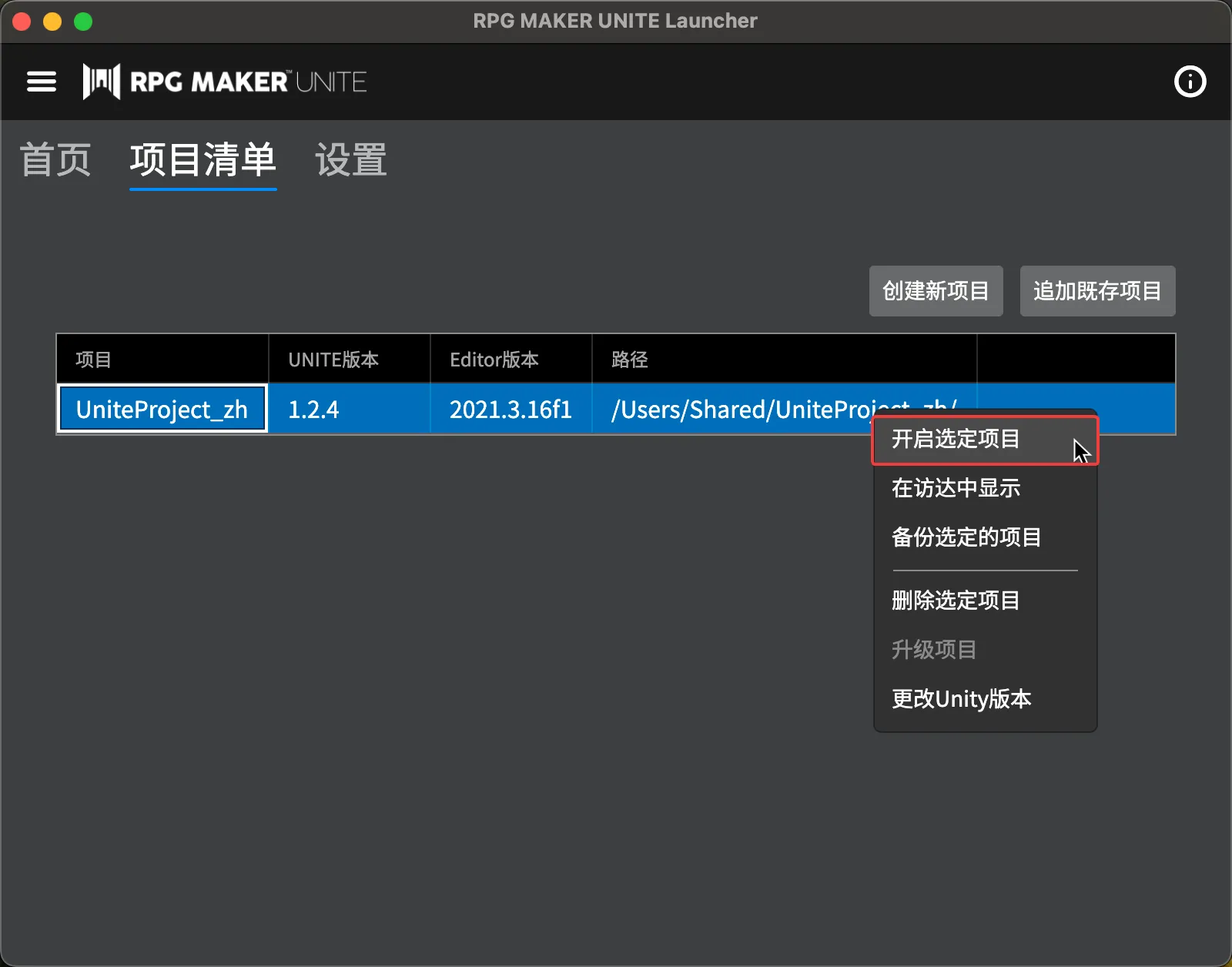Select 删除选定项目 menu entry
1232x967 pixels.
985,601
